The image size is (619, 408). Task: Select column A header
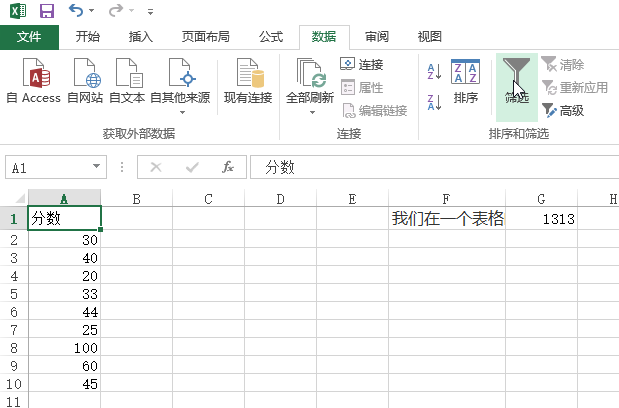click(65, 198)
